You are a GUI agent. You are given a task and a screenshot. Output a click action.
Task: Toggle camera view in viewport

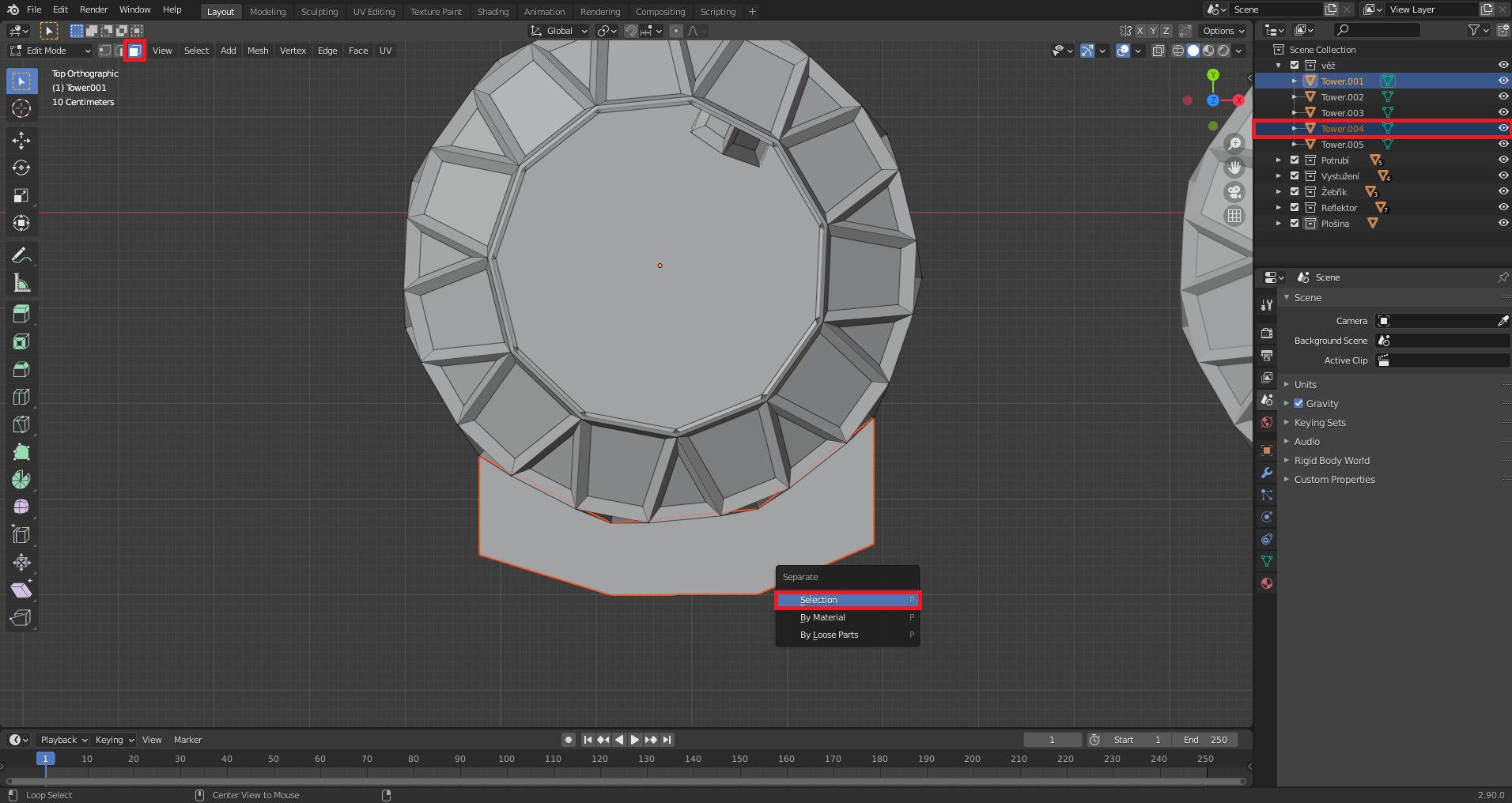1234,192
